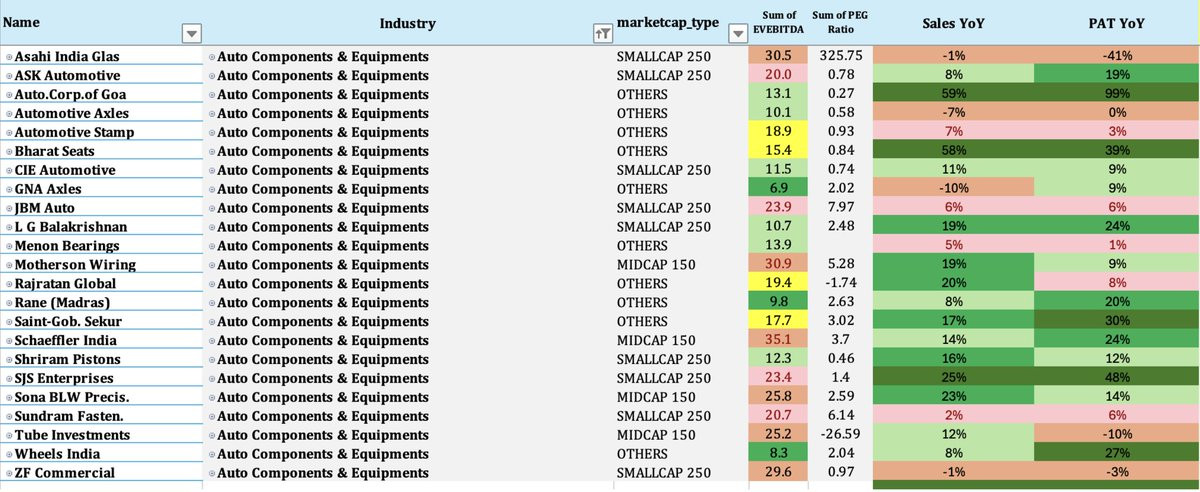Image resolution: width=1200 pixels, height=492 pixels.
Task: Open the Industry column filter dropdown
Action: (602, 34)
